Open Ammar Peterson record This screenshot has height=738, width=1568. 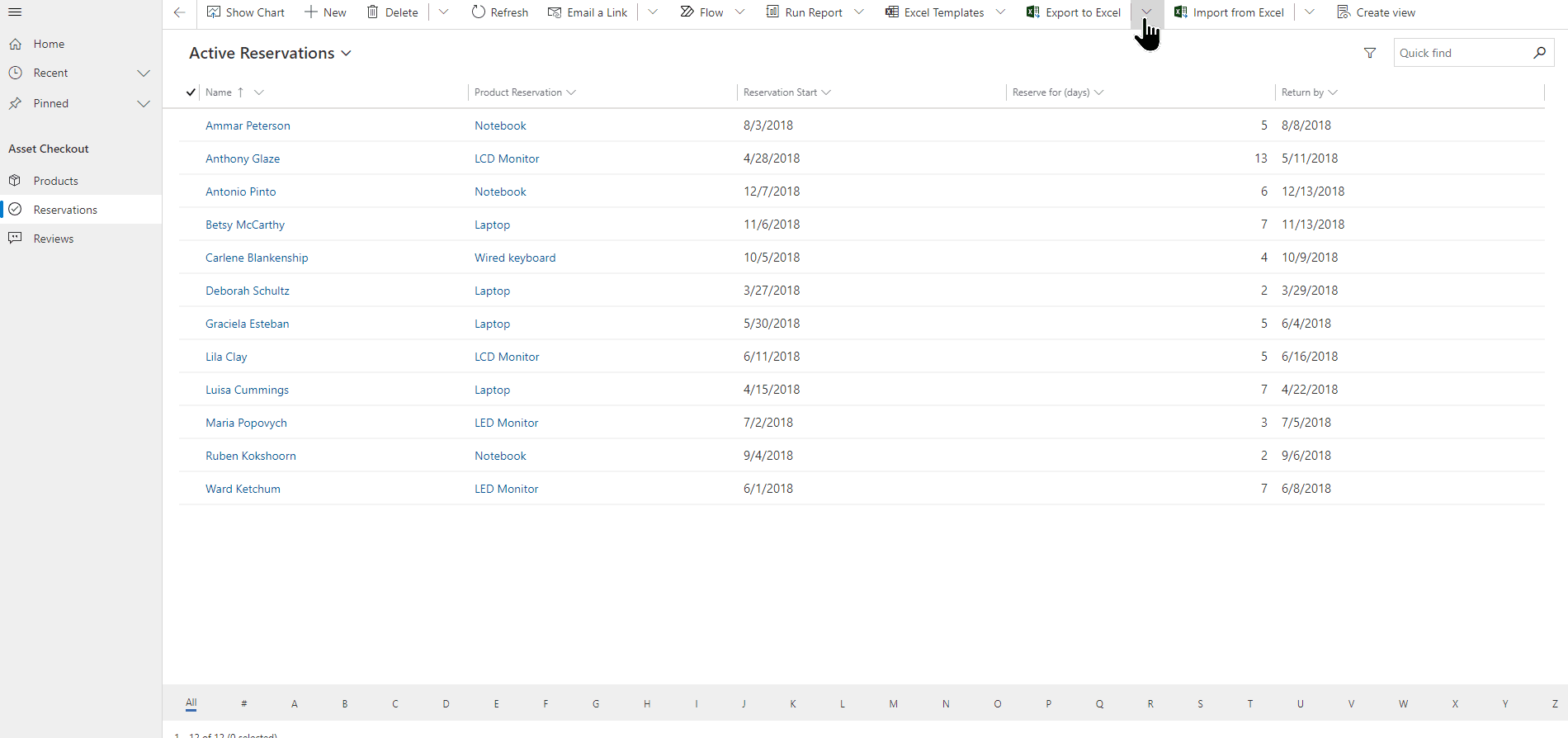tap(248, 125)
